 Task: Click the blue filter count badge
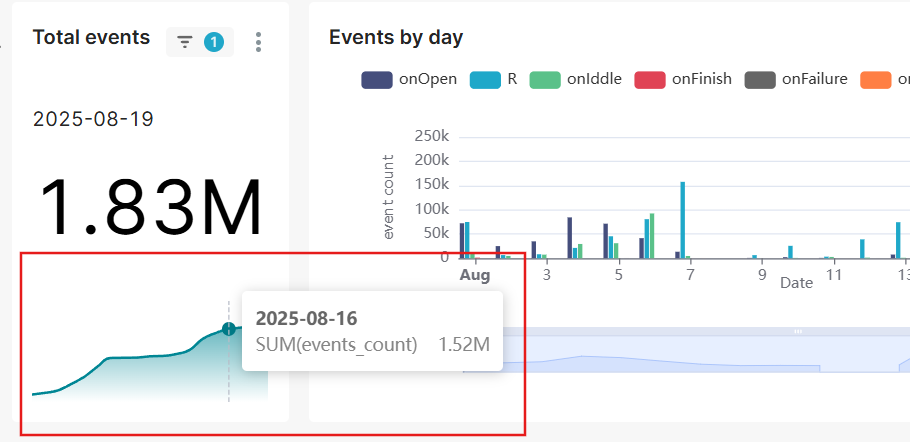coord(214,42)
